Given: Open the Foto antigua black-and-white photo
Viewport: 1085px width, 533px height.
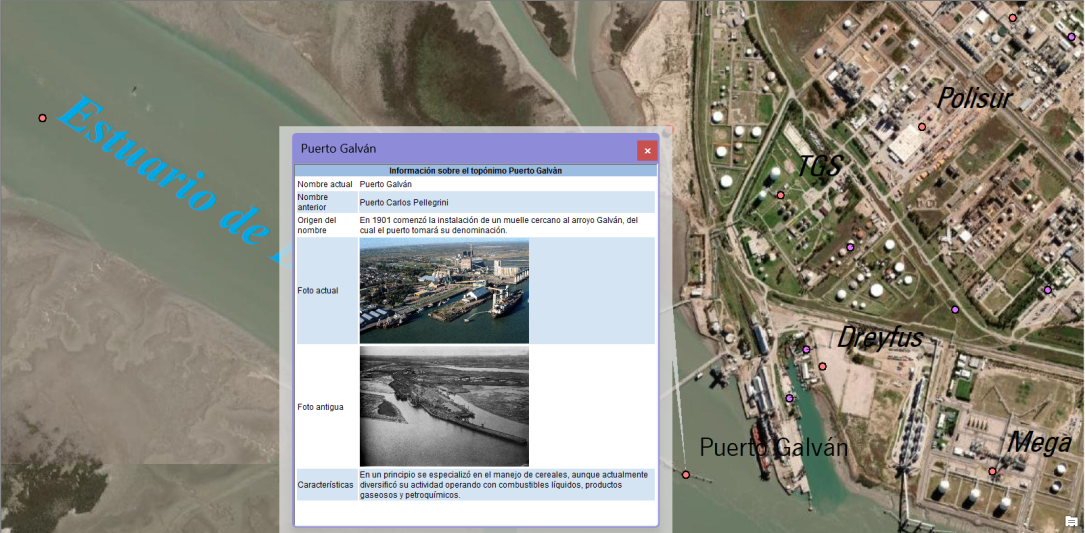Looking at the screenshot, I should pos(444,406).
